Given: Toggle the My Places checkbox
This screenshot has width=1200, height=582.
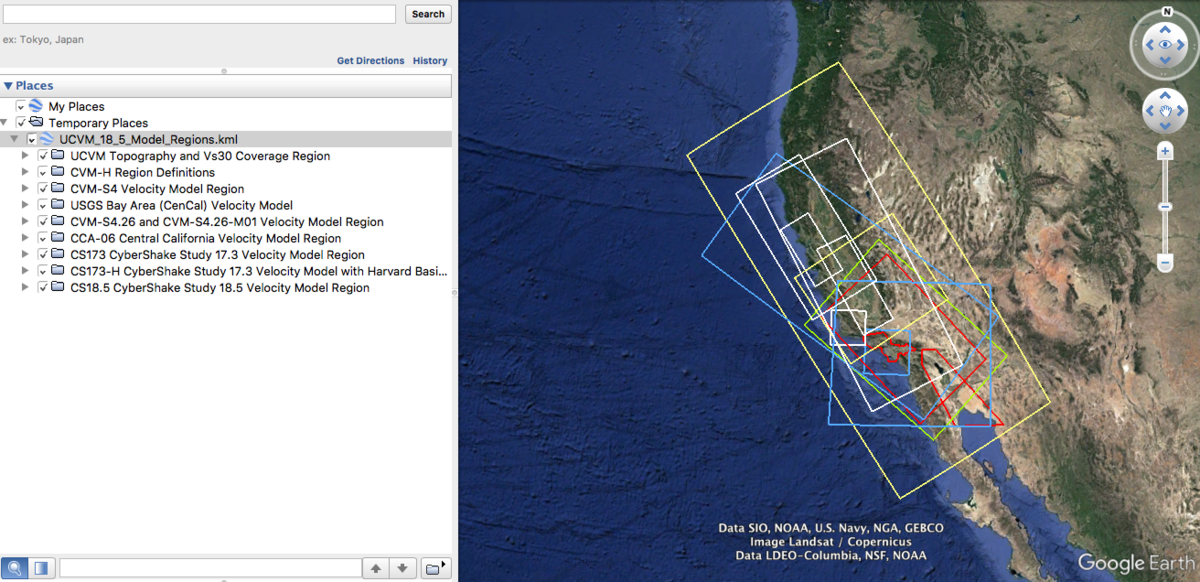Looking at the screenshot, I should pos(21,106).
